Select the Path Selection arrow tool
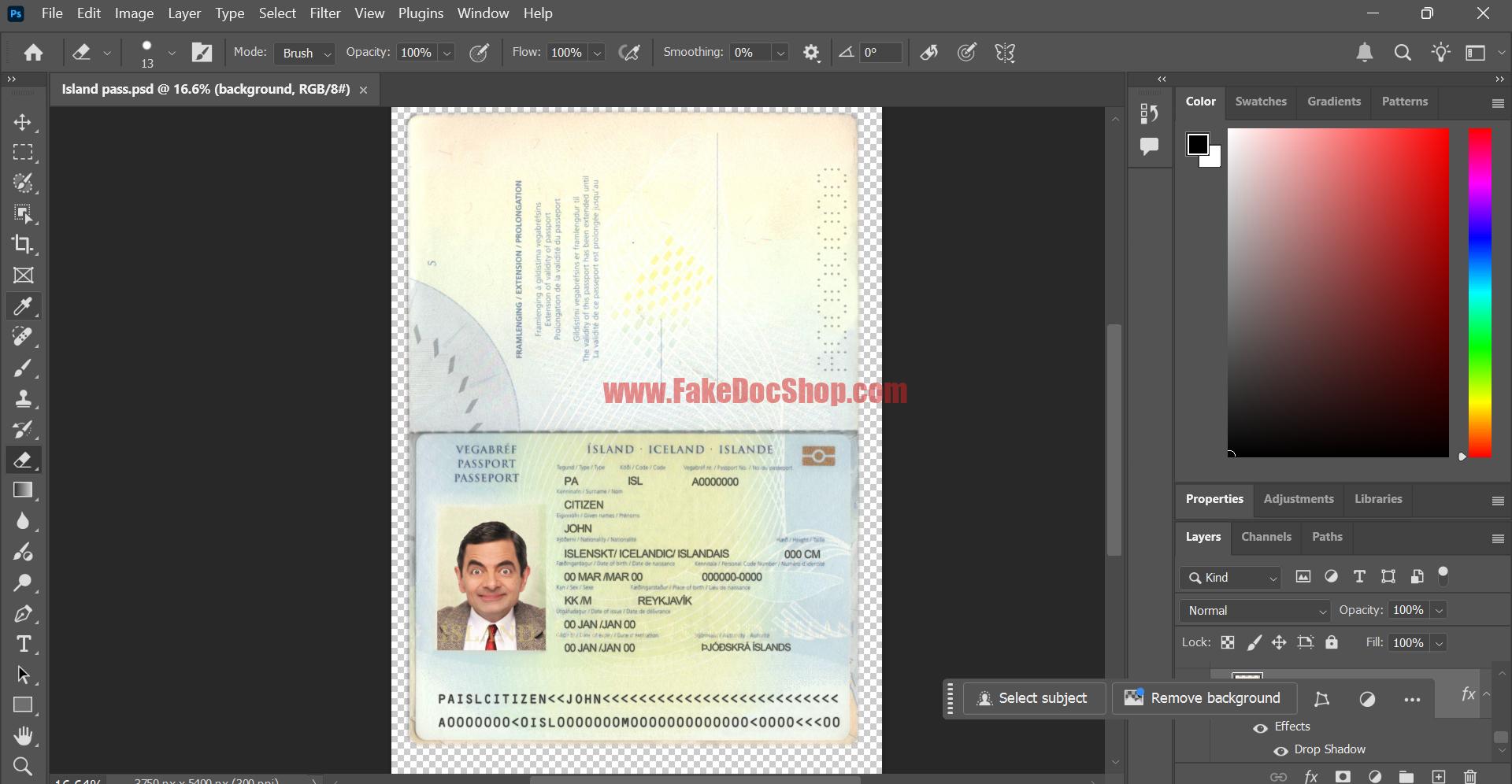Image resolution: width=1512 pixels, height=784 pixels. (x=23, y=675)
